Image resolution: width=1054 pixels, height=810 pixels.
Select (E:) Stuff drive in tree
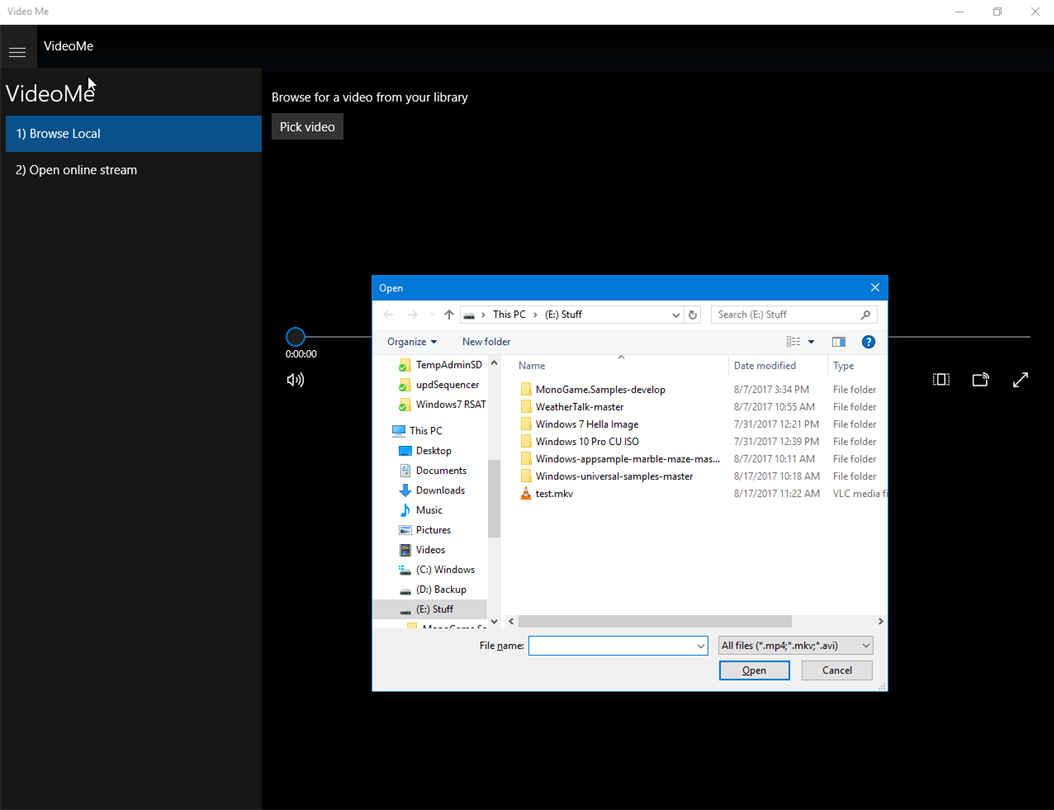[430, 609]
